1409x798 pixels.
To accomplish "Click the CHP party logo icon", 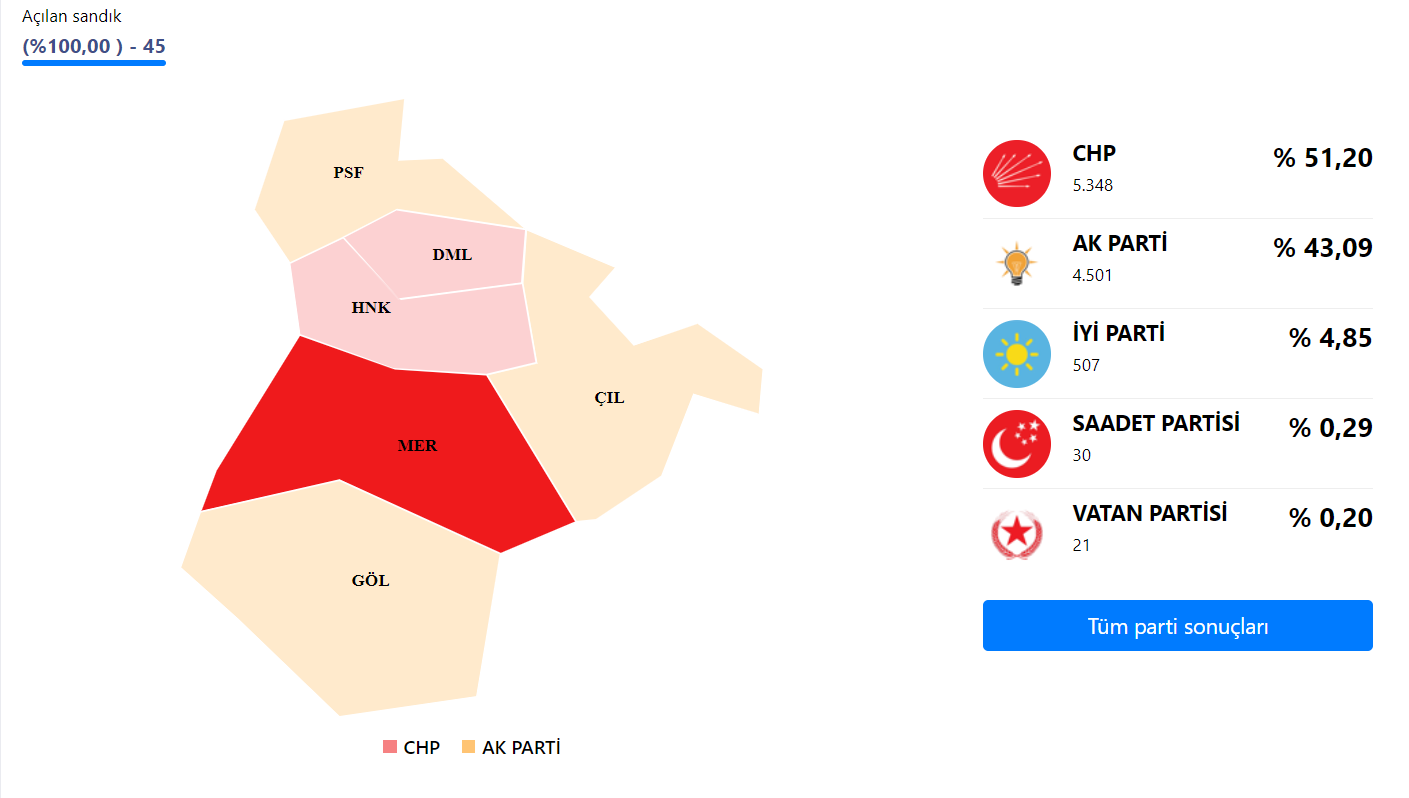I will point(1017,174).
